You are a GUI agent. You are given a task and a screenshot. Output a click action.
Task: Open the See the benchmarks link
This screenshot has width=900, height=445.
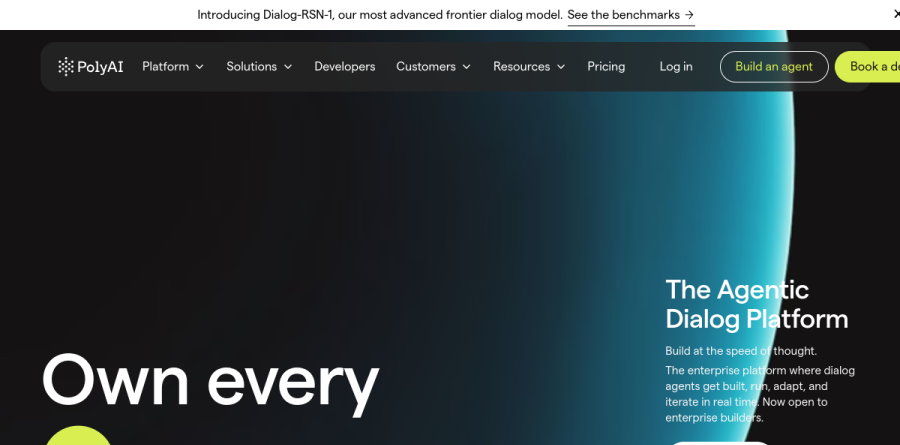click(631, 15)
